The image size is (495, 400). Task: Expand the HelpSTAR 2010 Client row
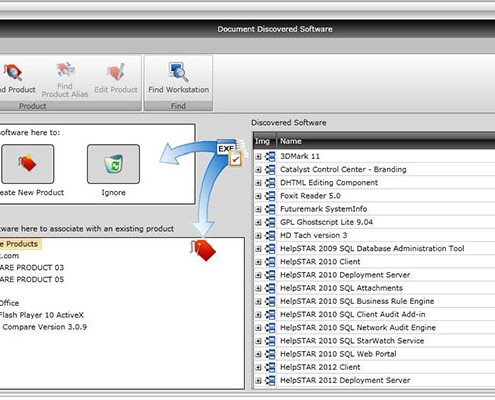pos(258,262)
